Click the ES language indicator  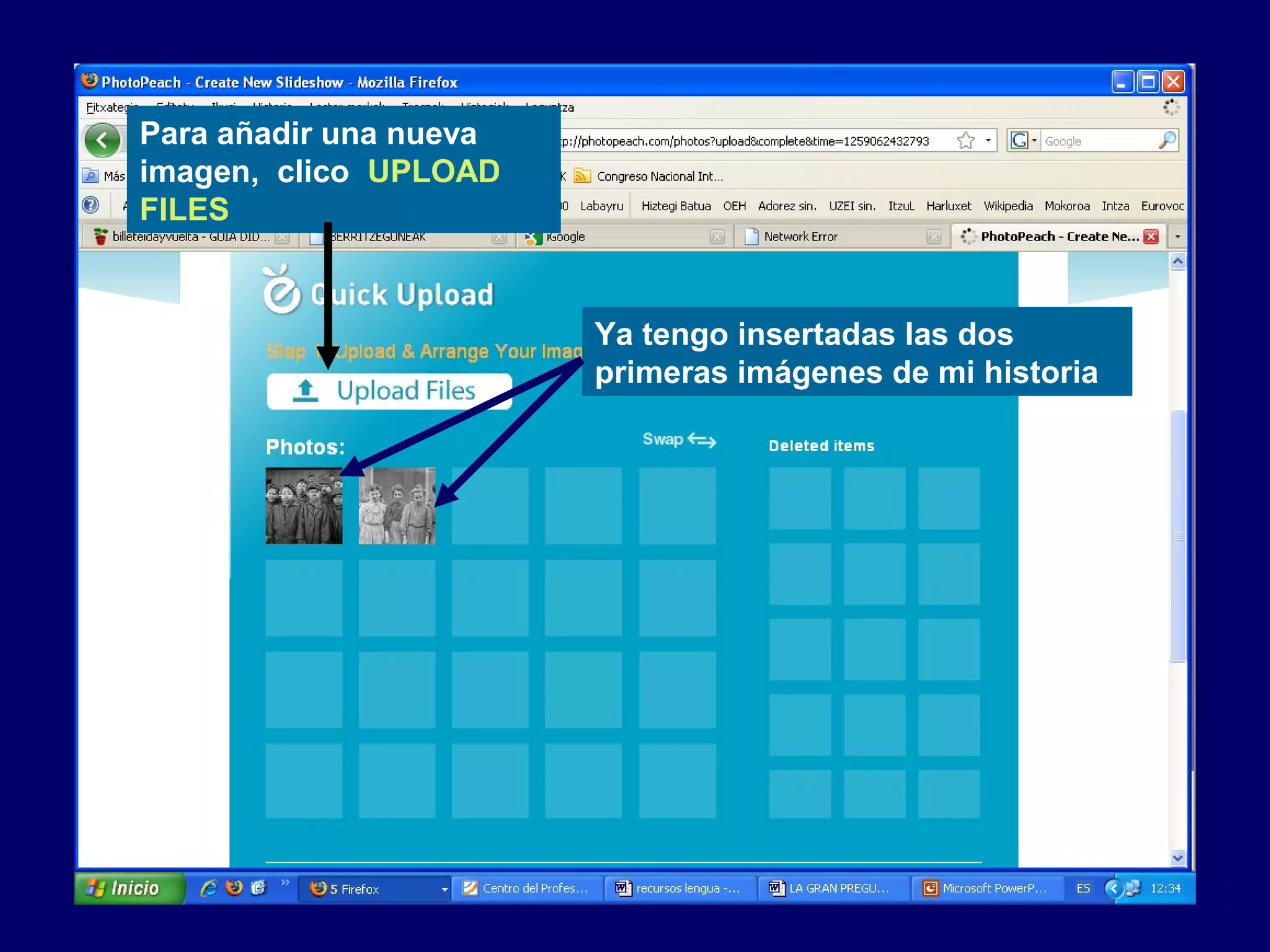tap(1083, 889)
